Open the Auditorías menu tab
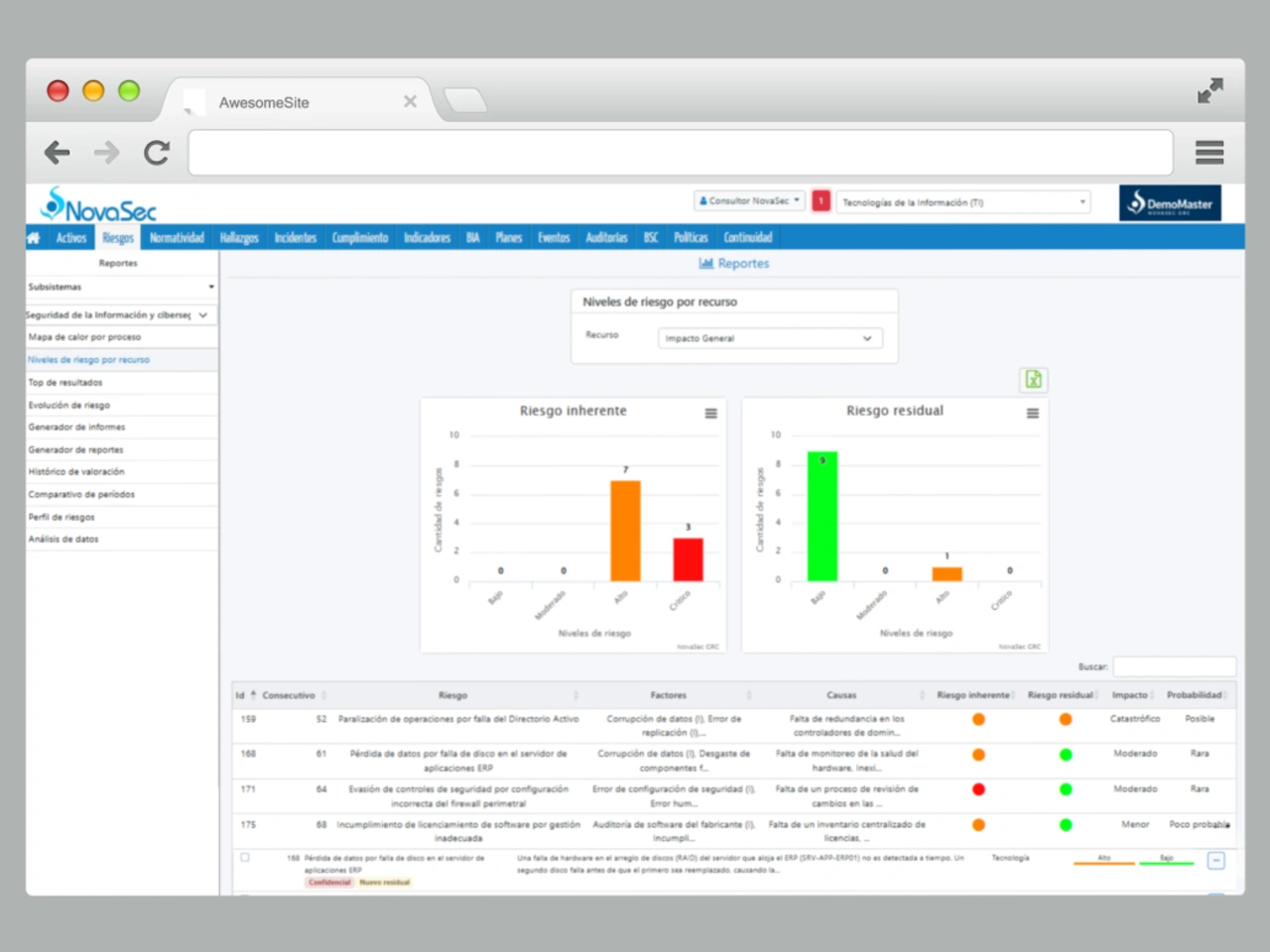1270x952 pixels. [606, 238]
